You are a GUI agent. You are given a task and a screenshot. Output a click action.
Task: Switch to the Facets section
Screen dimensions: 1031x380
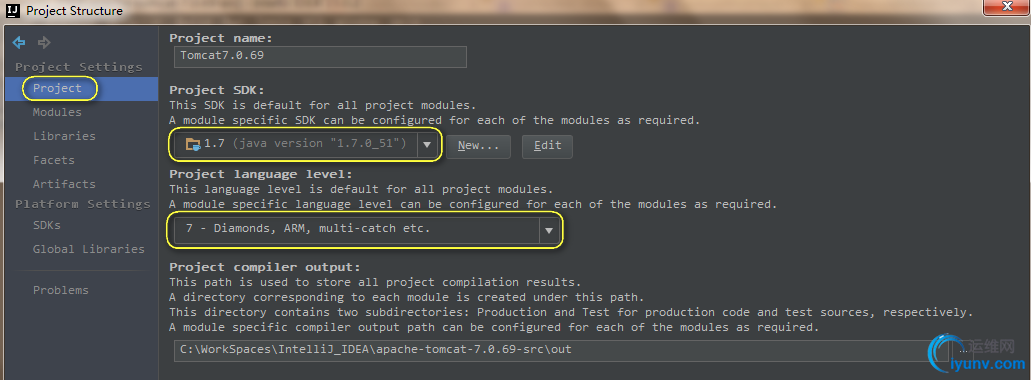pyautogui.click(x=54, y=160)
